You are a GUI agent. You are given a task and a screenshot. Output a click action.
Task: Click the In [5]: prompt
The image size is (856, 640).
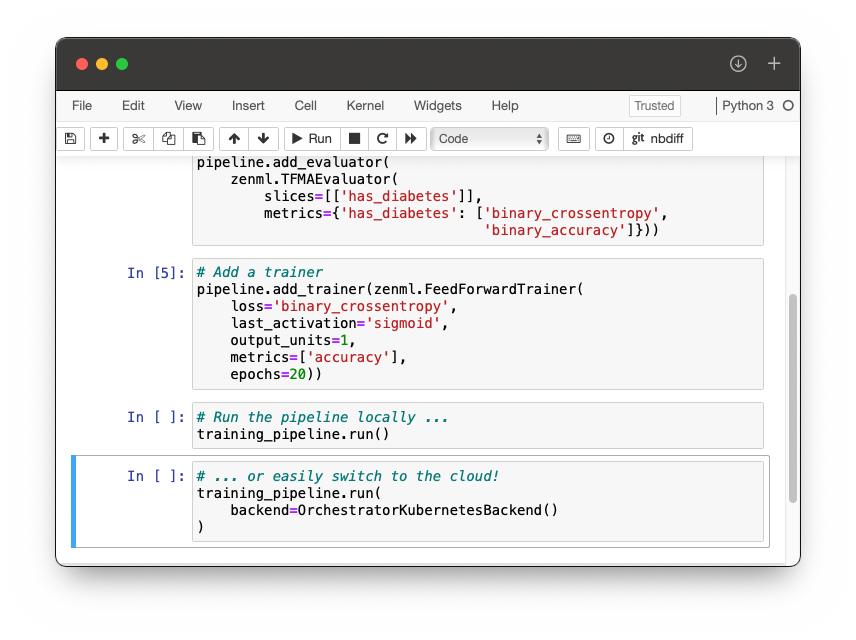[156, 272]
